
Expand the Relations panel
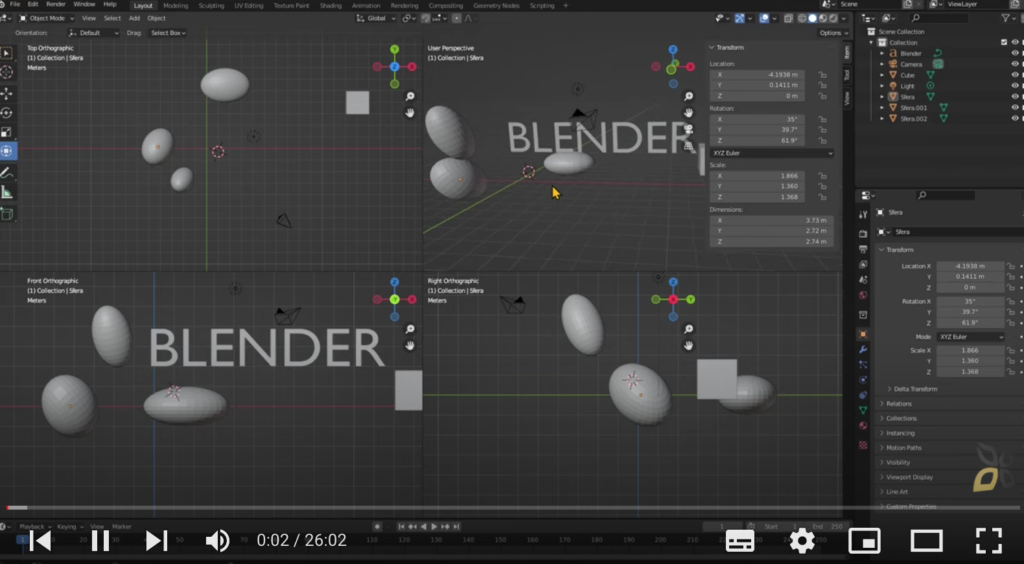[x=899, y=404]
